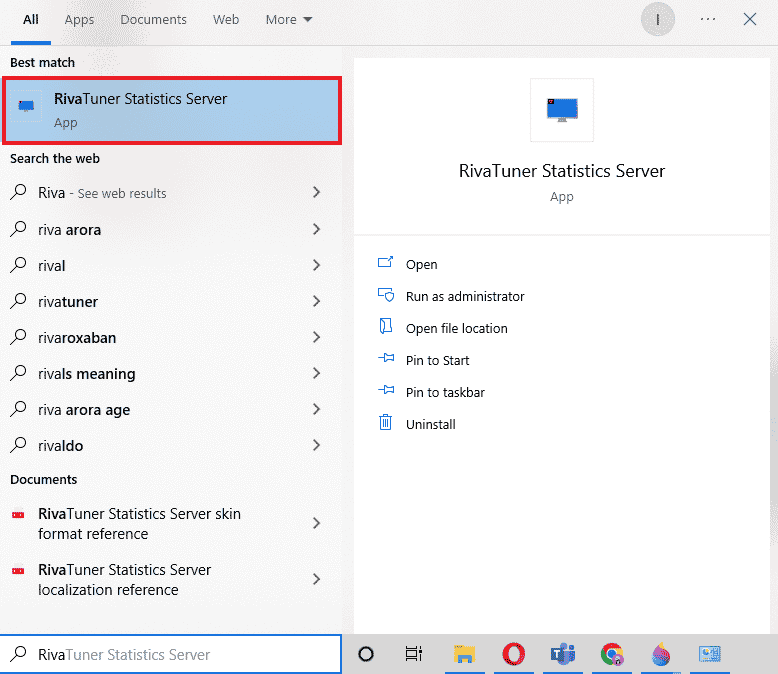
Task: Open File Explorer from the taskbar
Action: coord(464,654)
